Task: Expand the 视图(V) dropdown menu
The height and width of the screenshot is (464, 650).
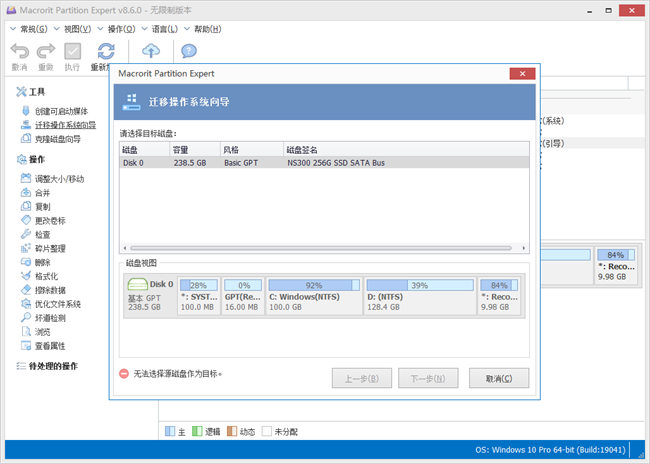Action: (x=77, y=29)
